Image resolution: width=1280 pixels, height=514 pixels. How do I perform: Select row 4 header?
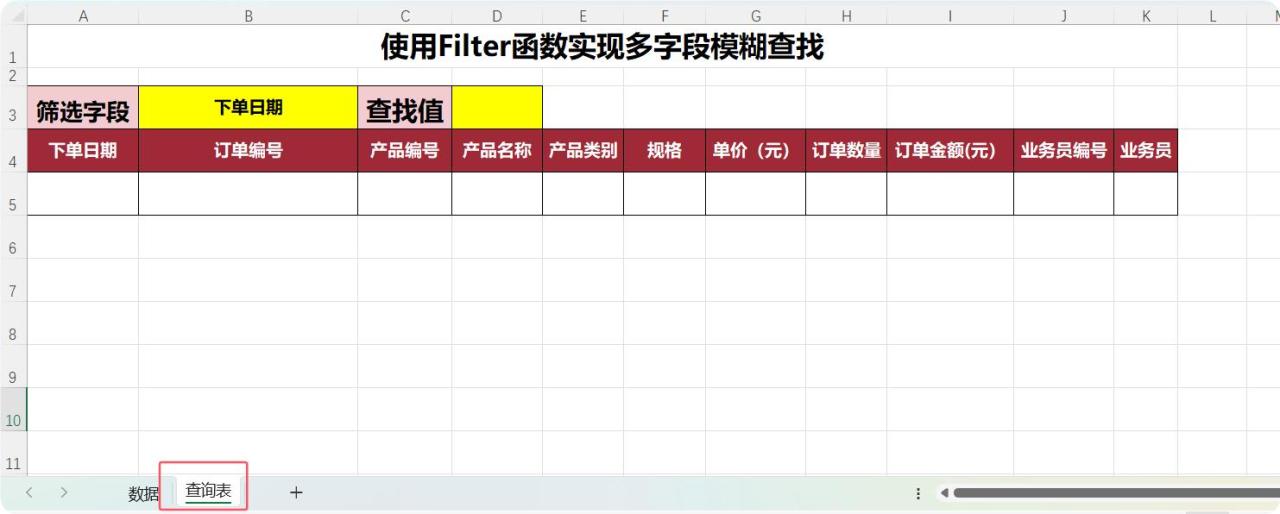click(13, 151)
